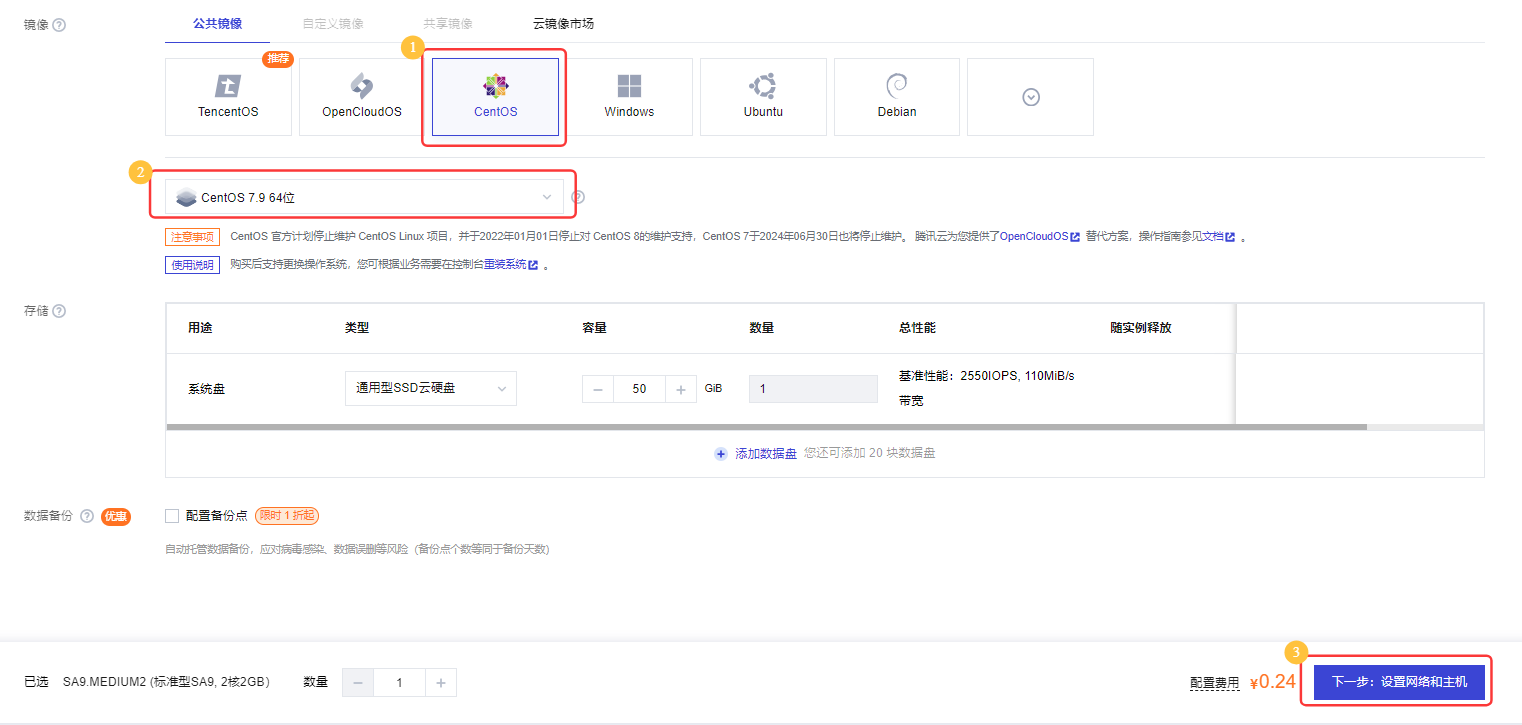
Task: Click the 基准性能:2550IOPS, 110MiB/s text
Action: tap(986, 376)
